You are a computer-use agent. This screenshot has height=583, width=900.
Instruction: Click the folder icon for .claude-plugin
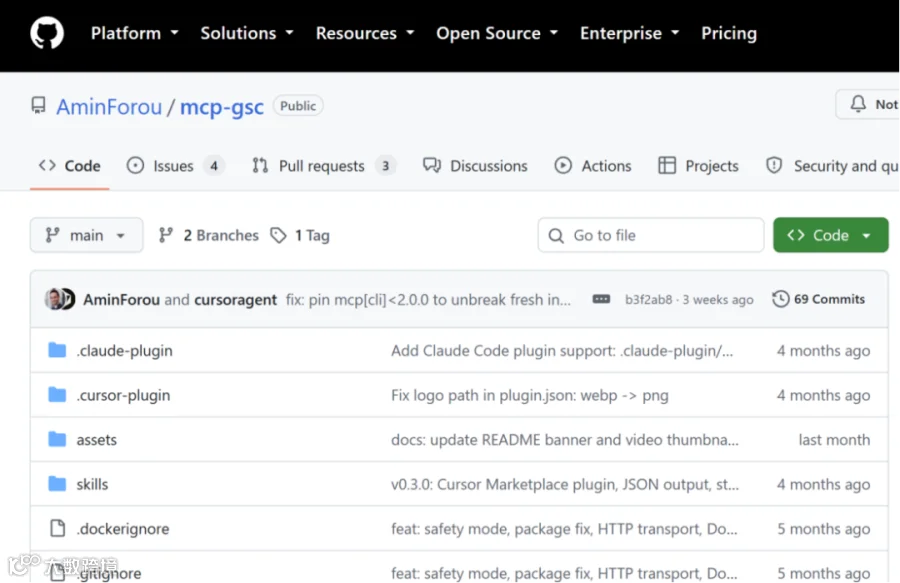click(57, 350)
